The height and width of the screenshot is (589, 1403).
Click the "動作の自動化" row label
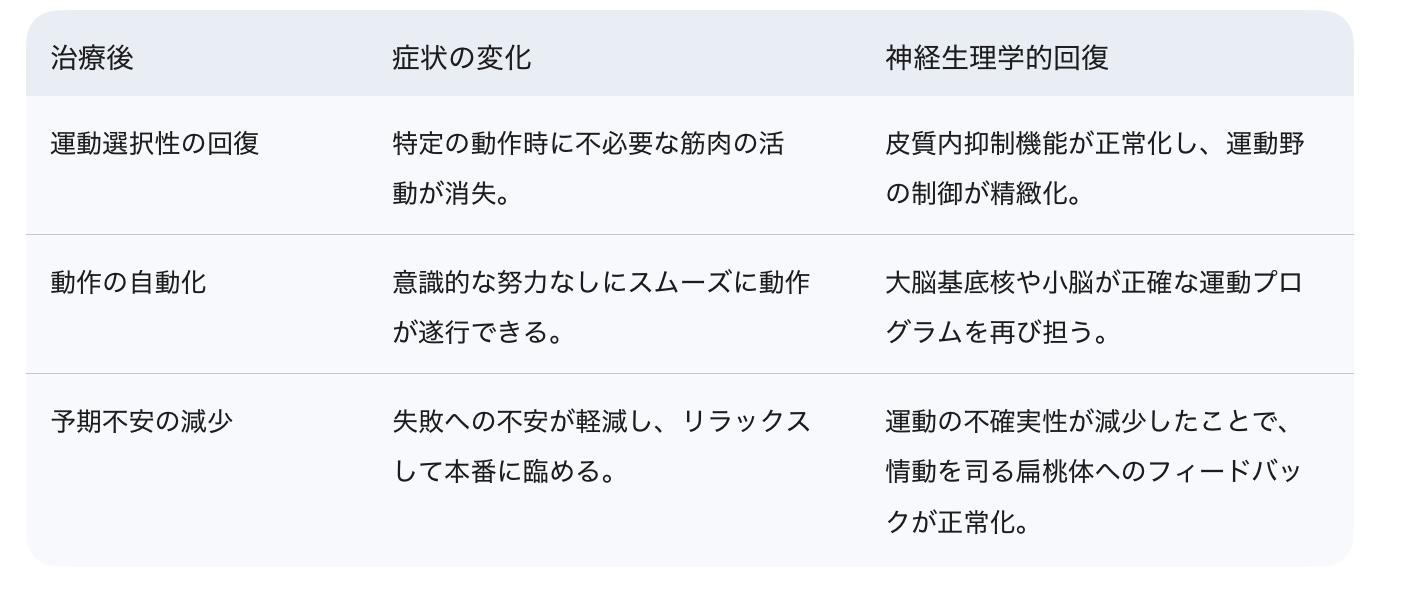tap(129, 283)
